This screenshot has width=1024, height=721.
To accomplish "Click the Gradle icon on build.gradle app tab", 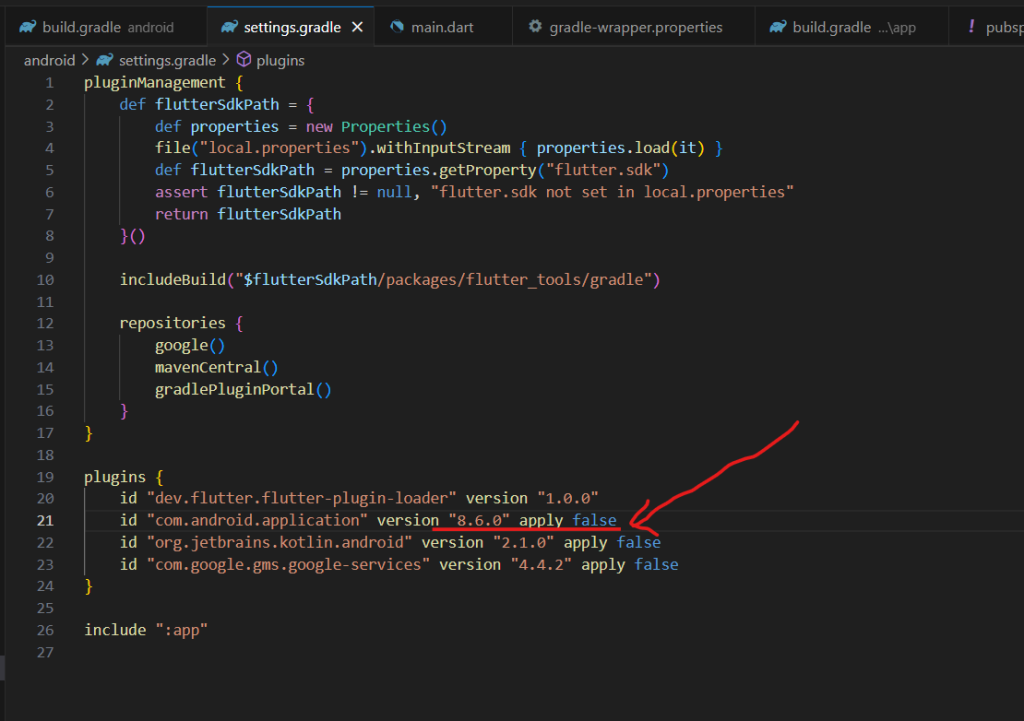I will (778, 27).
